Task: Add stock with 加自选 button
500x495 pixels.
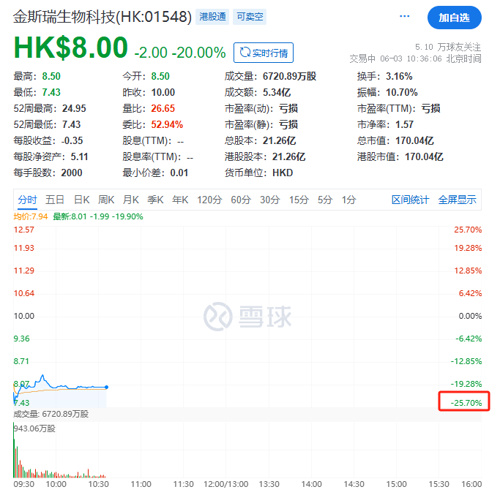Action: [x=454, y=17]
